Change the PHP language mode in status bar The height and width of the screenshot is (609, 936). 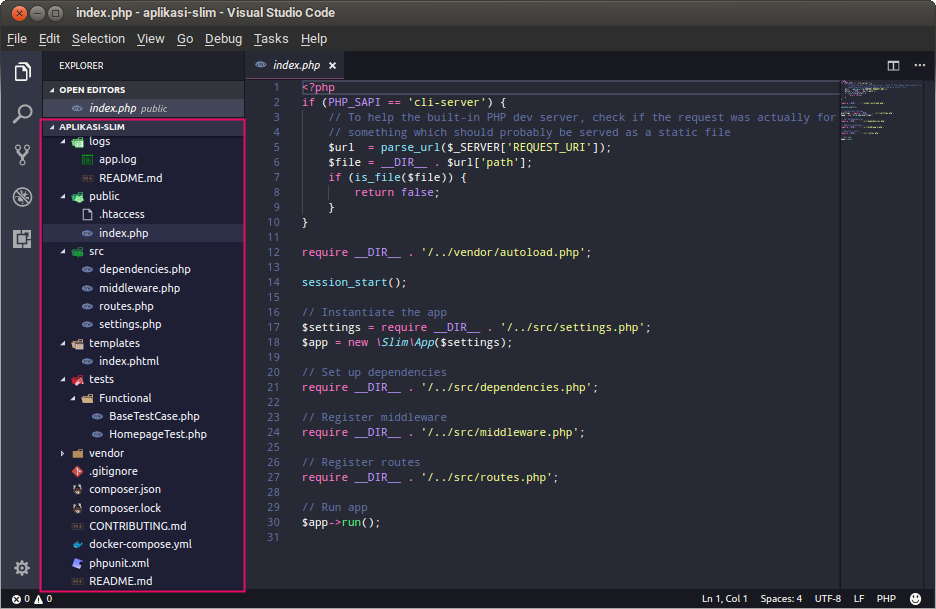886,599
